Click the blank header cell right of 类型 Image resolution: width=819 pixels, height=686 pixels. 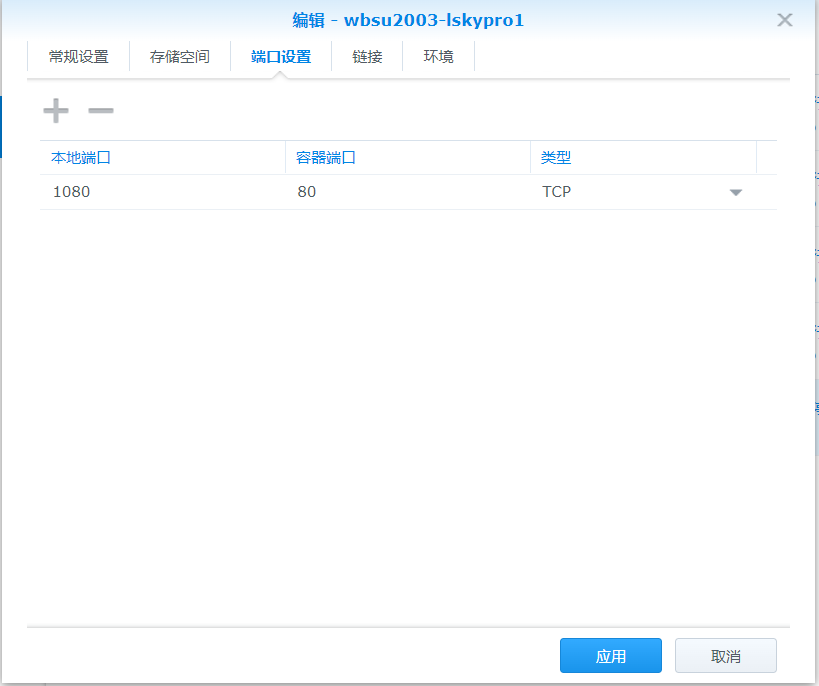tap(766, 158)
